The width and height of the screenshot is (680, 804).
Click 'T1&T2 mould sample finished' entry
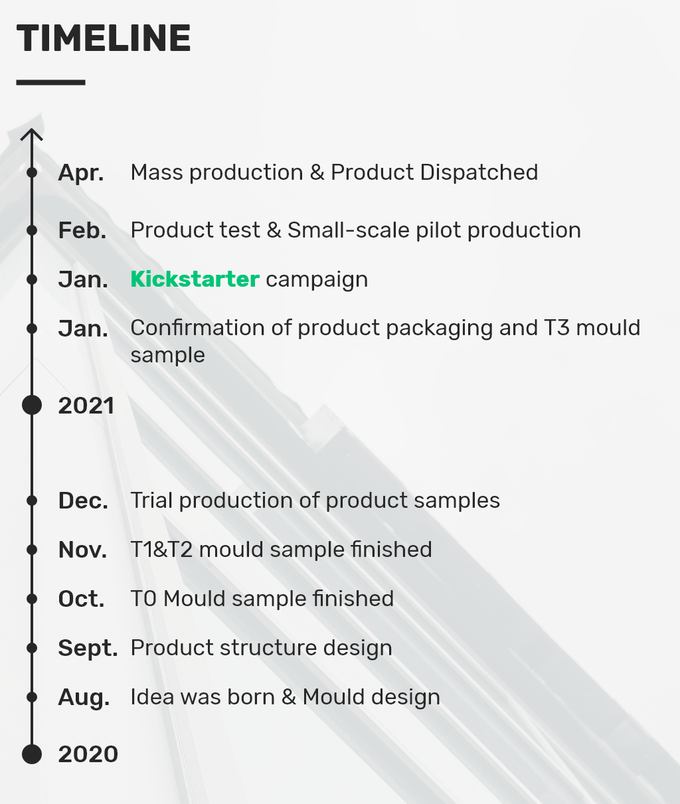(x=281, y=550)
